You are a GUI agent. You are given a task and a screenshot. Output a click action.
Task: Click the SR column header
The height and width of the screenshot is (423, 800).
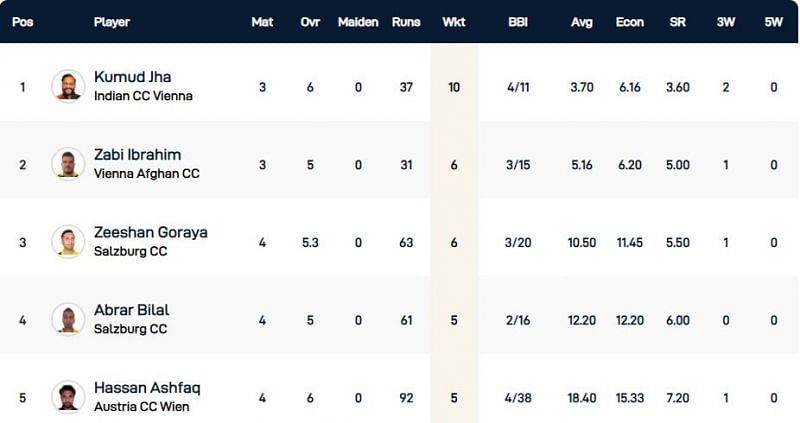(x=678, y=22)
